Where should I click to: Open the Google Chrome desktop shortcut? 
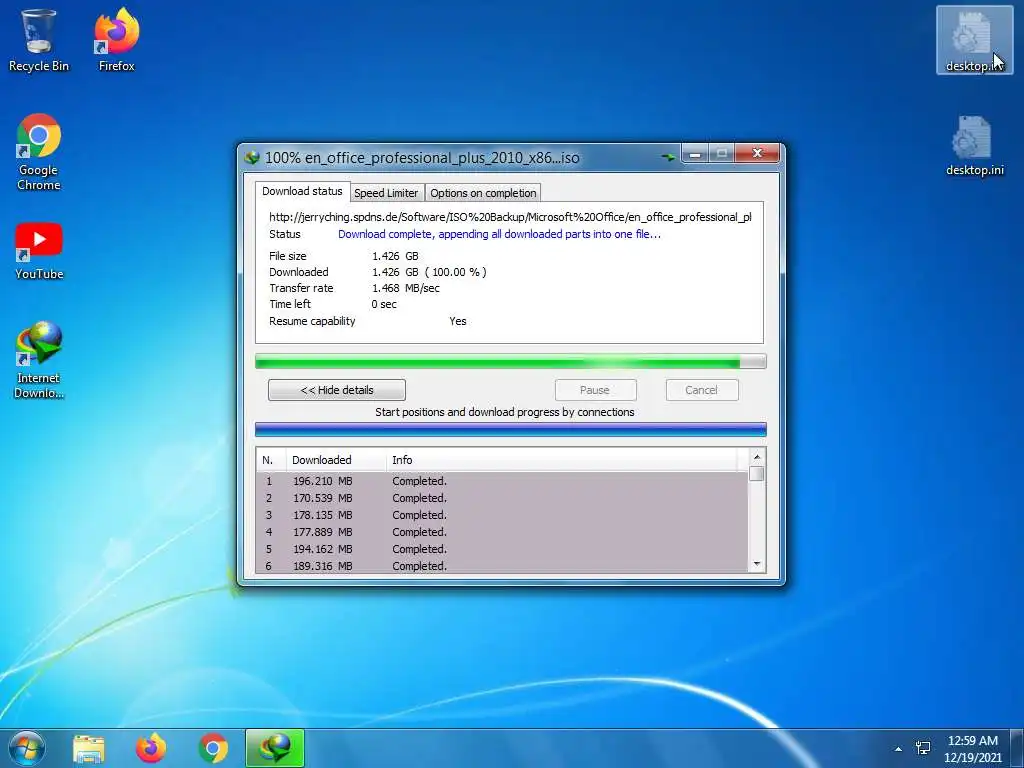coord(39,152)
